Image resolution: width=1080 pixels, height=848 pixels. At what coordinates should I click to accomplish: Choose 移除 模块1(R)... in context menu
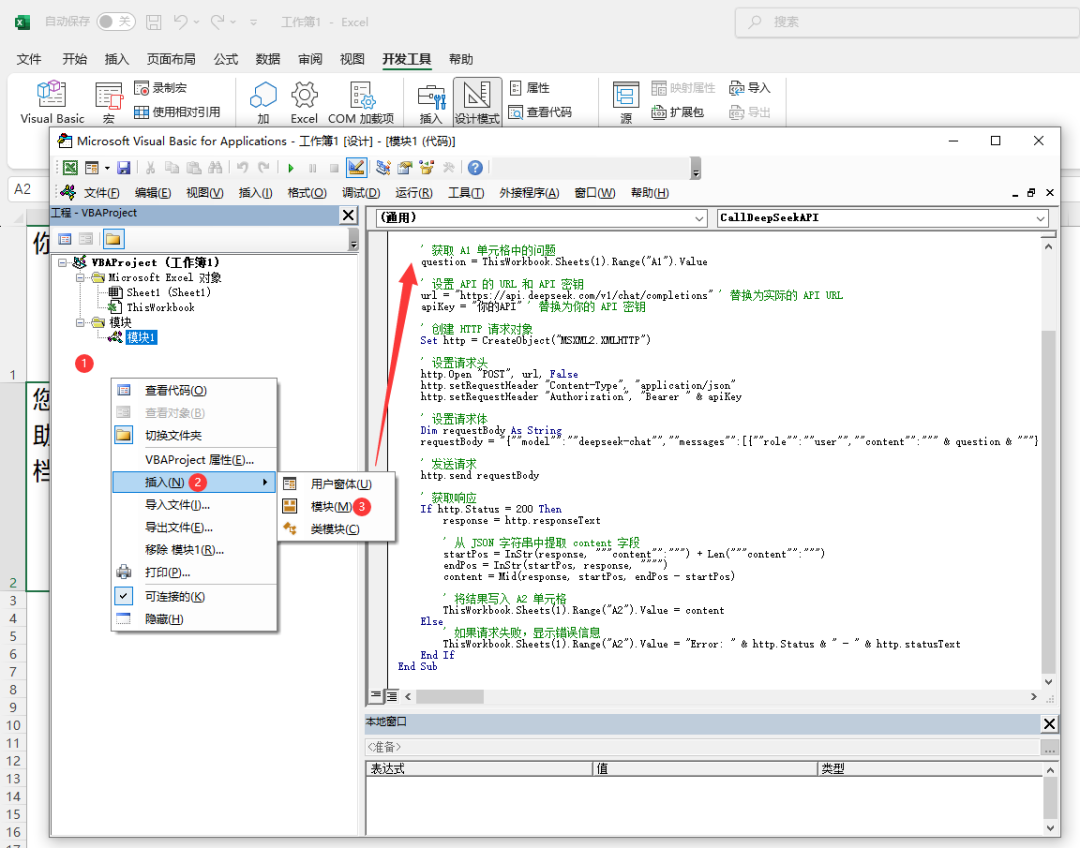tap(194, 550)
